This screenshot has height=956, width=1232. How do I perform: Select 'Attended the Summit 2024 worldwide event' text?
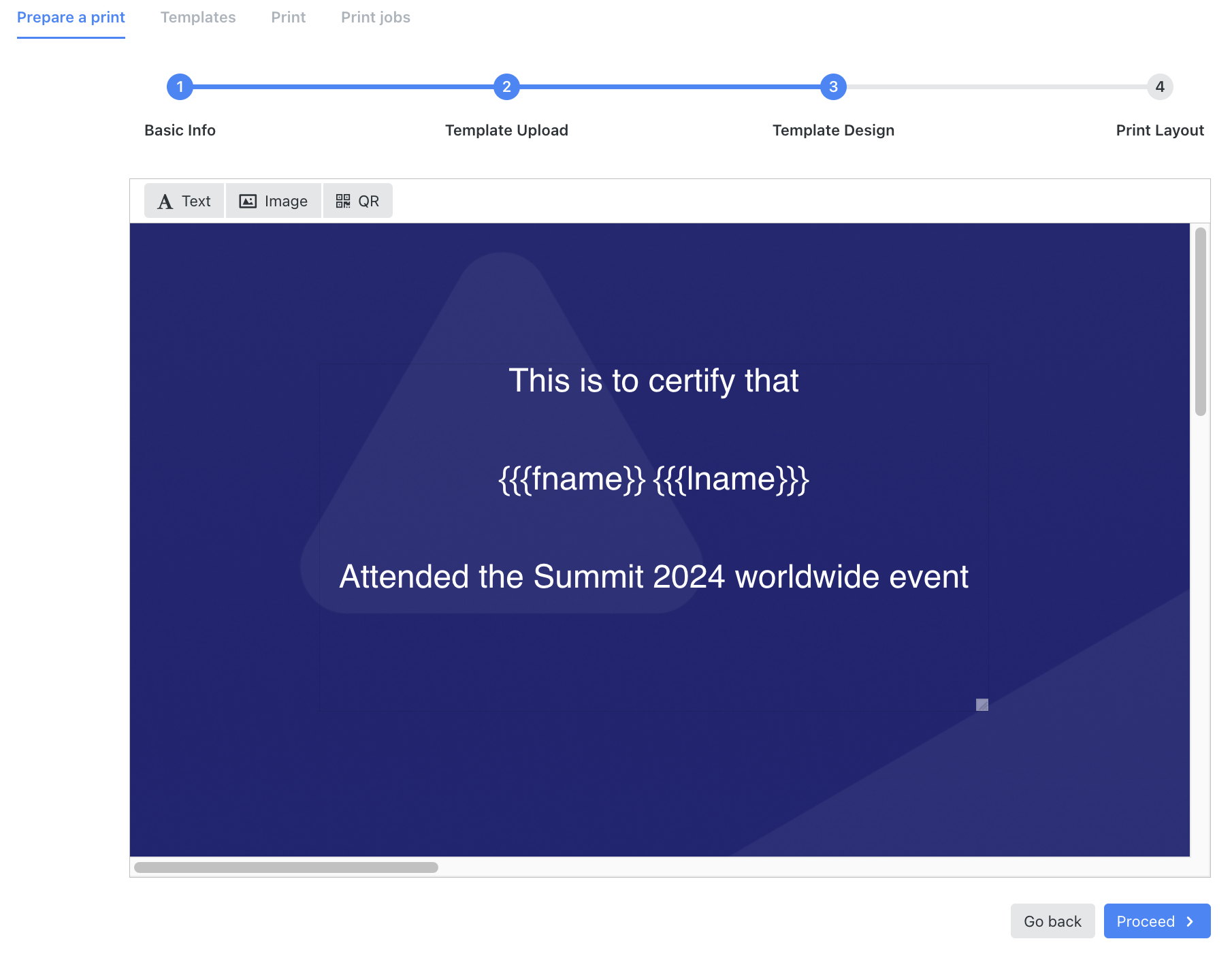point(653,577)
